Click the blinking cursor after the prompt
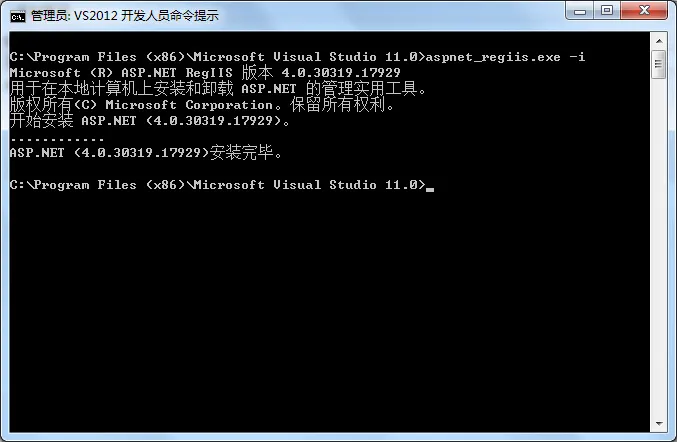This screenshot has height=442, width=677. pos(430,189)
